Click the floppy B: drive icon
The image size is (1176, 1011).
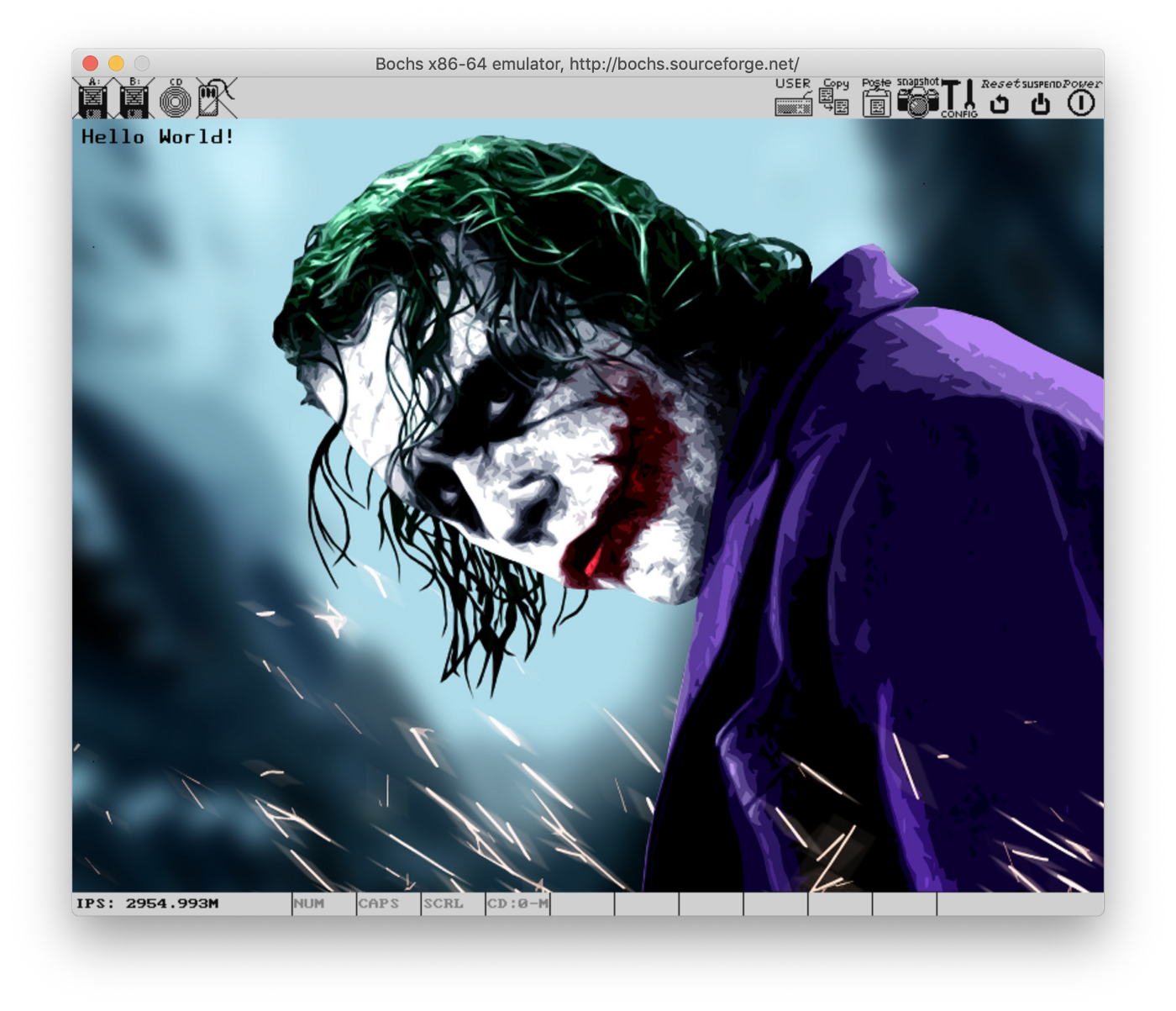point(134,98)
